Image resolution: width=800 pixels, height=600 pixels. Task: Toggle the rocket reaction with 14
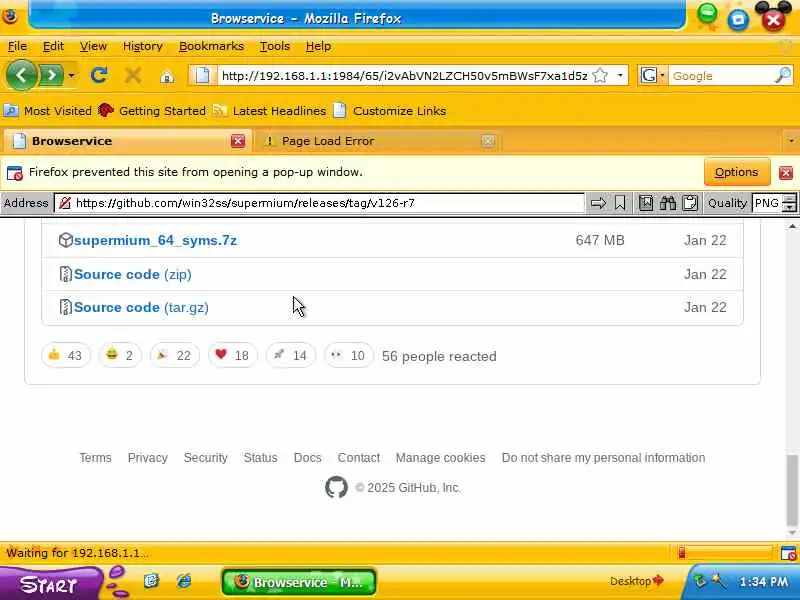coord(290,355)
